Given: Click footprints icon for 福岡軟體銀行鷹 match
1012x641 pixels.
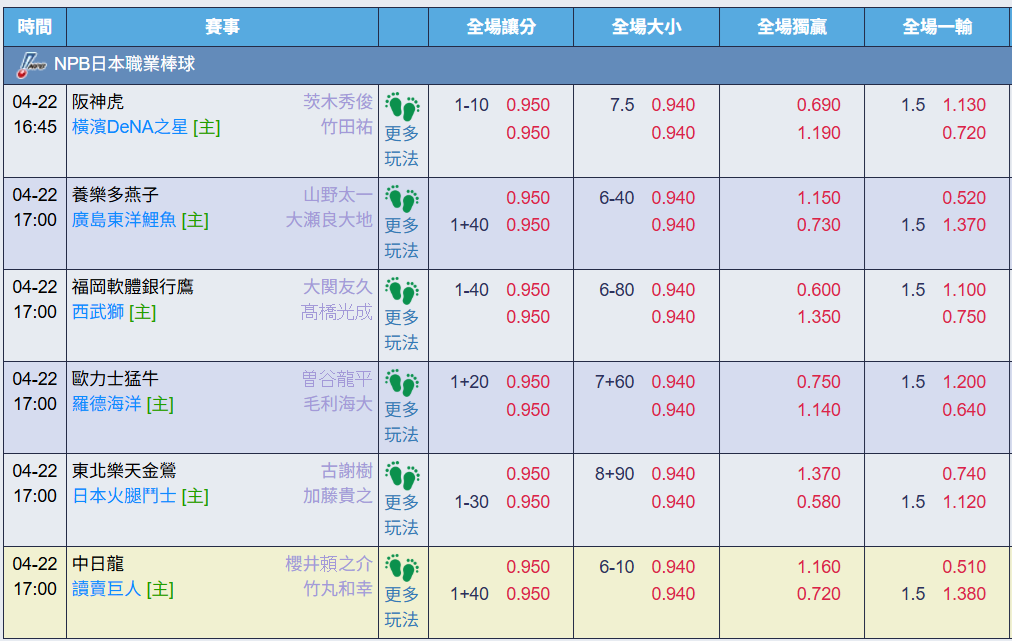Looking at the screenshot, I should pos(402,290).
